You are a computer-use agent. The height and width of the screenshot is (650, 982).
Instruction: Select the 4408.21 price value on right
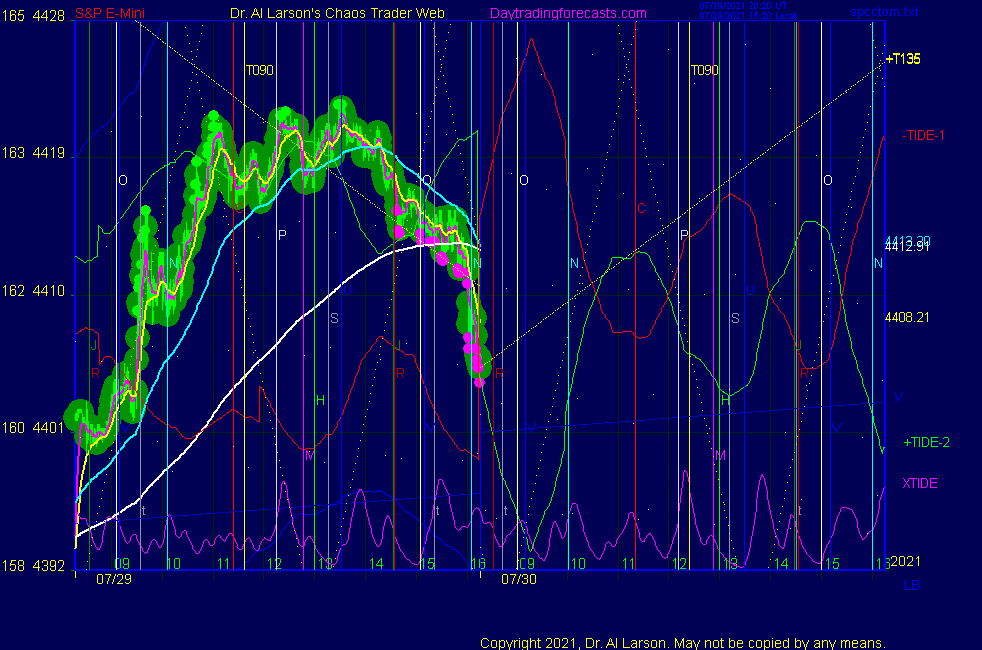pyautogui.click(x=907, y=317)
